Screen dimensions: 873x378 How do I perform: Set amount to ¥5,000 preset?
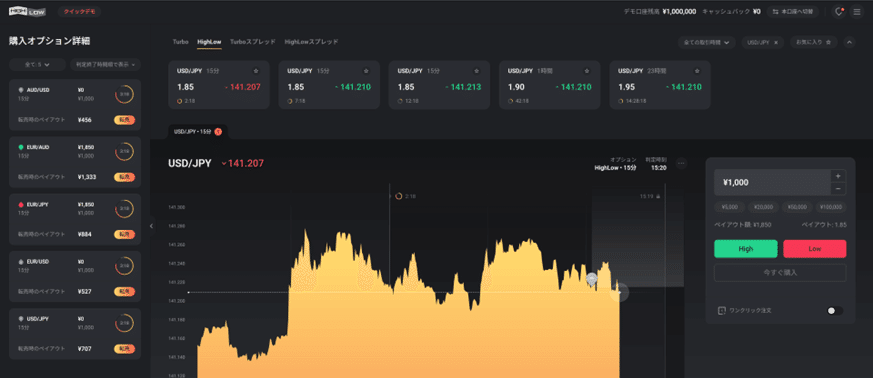point(729,207)
